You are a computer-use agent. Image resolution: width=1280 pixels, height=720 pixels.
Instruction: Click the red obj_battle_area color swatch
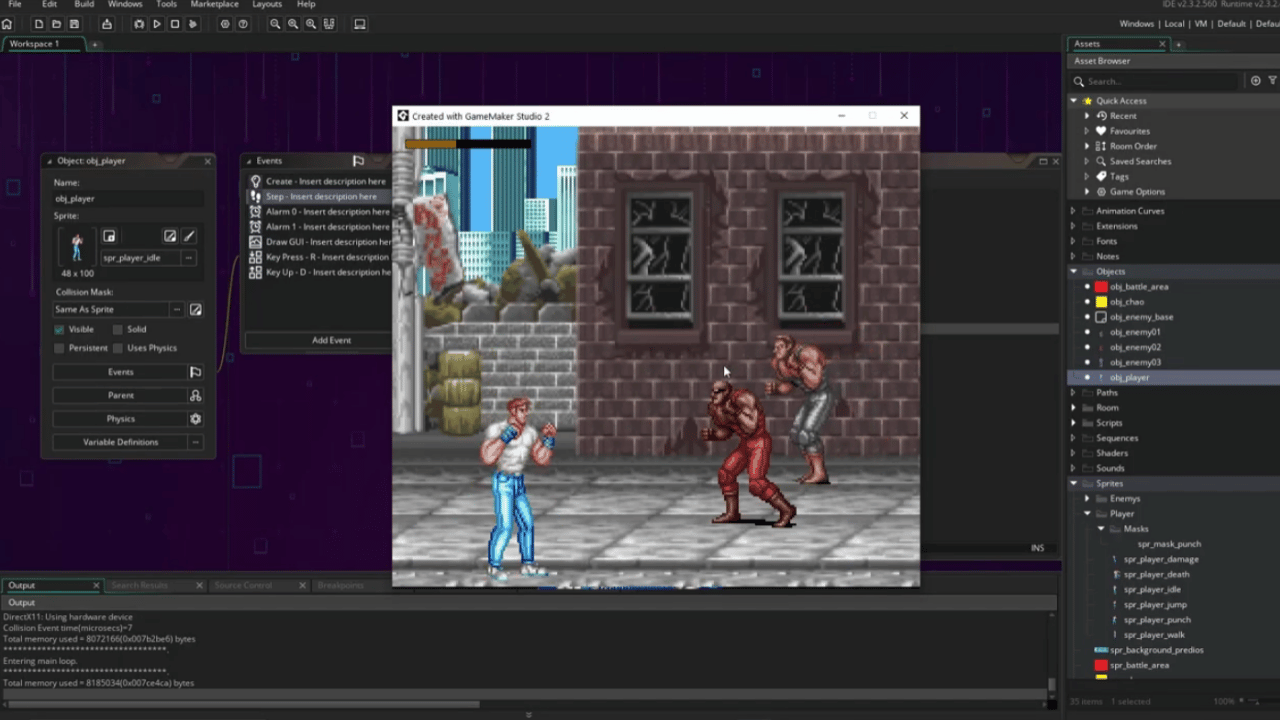[1101, 287]
